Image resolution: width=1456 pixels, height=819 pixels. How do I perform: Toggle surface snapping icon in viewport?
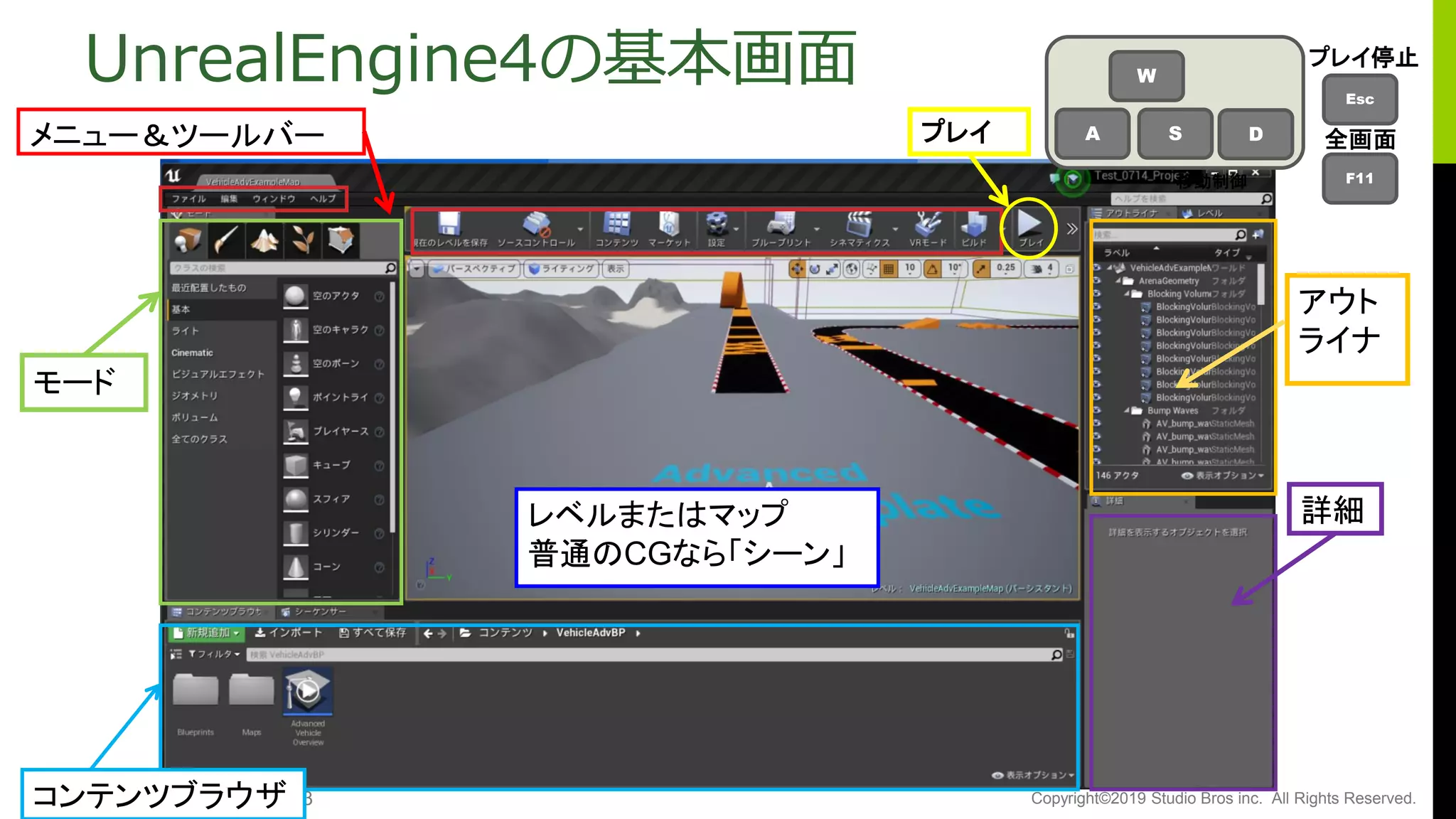pos(872,269)
